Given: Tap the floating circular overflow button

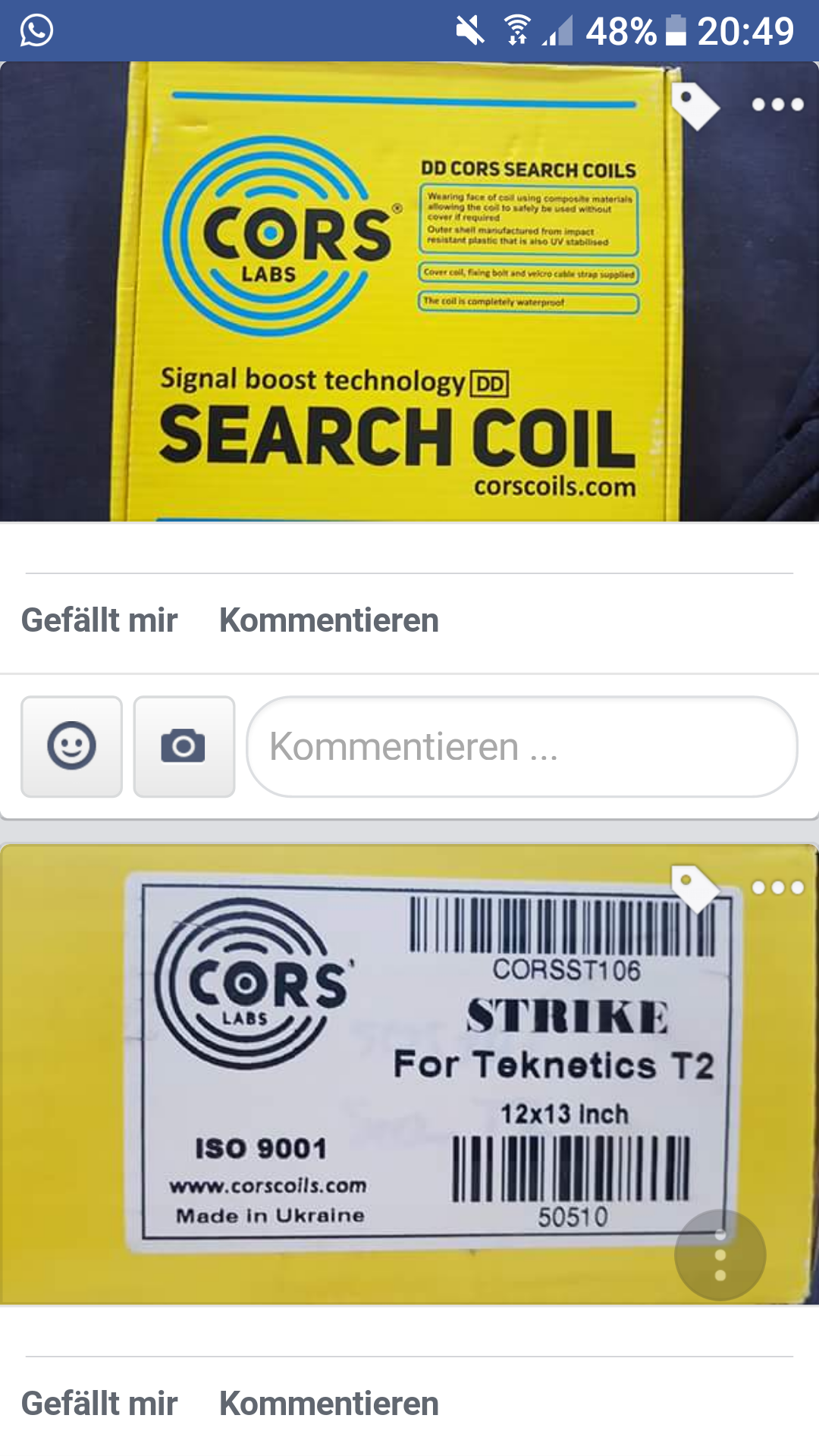Looking at the screenshot, I should coord(720,1255).
